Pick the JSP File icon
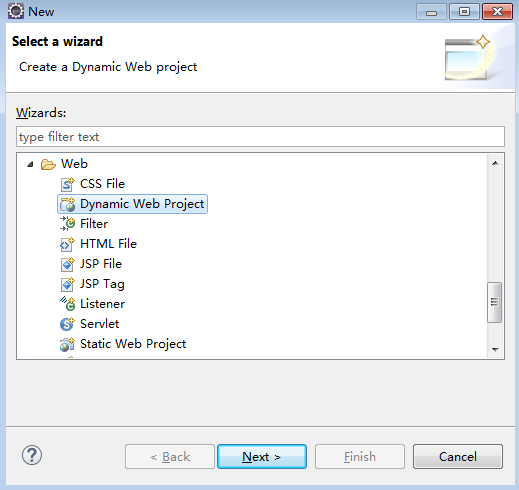 67,264
